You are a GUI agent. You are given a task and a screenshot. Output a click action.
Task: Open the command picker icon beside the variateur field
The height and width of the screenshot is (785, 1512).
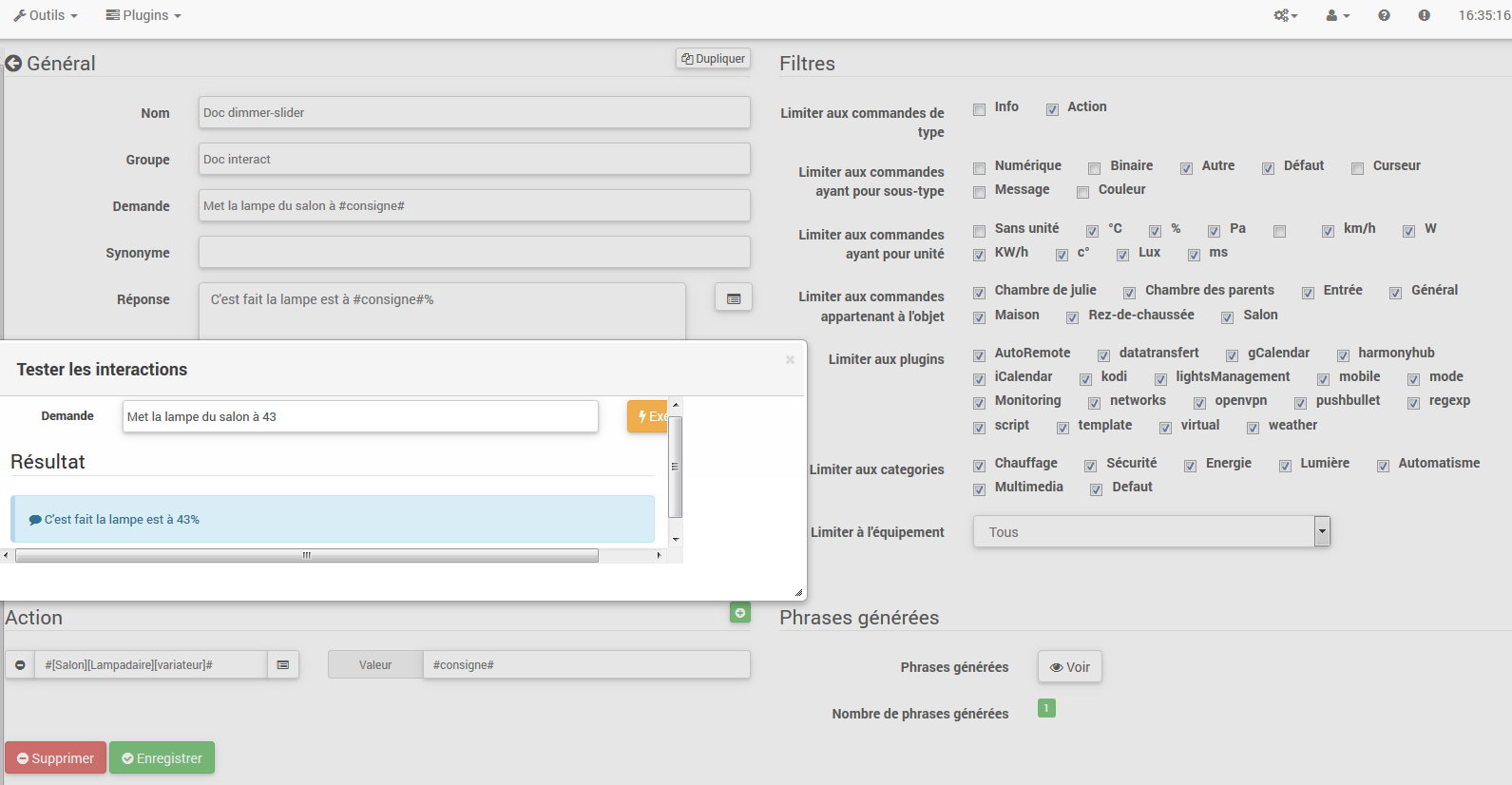282,665
